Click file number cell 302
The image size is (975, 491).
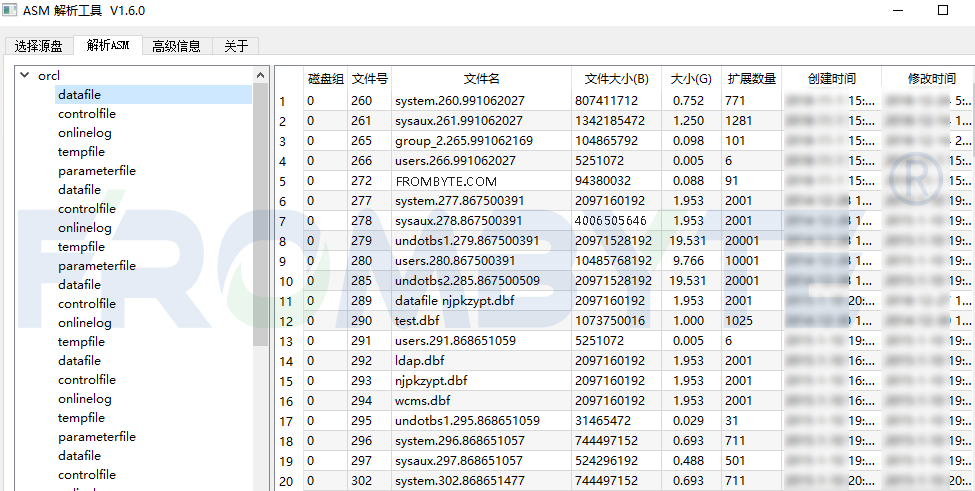pos(369,480)
